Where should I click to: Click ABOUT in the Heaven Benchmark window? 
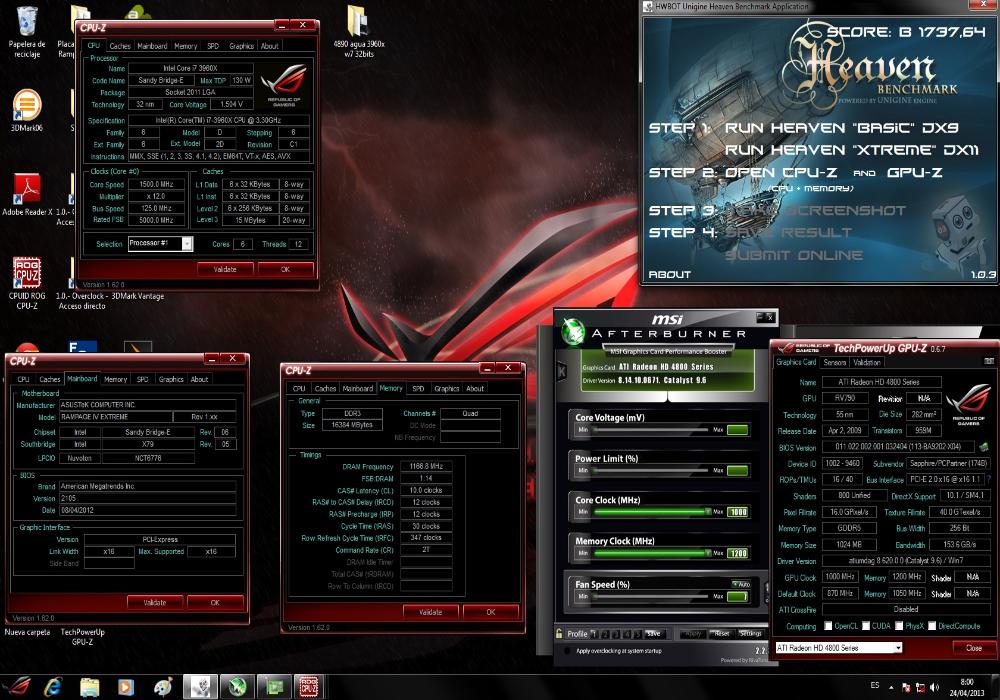click(x=669, y=274)
